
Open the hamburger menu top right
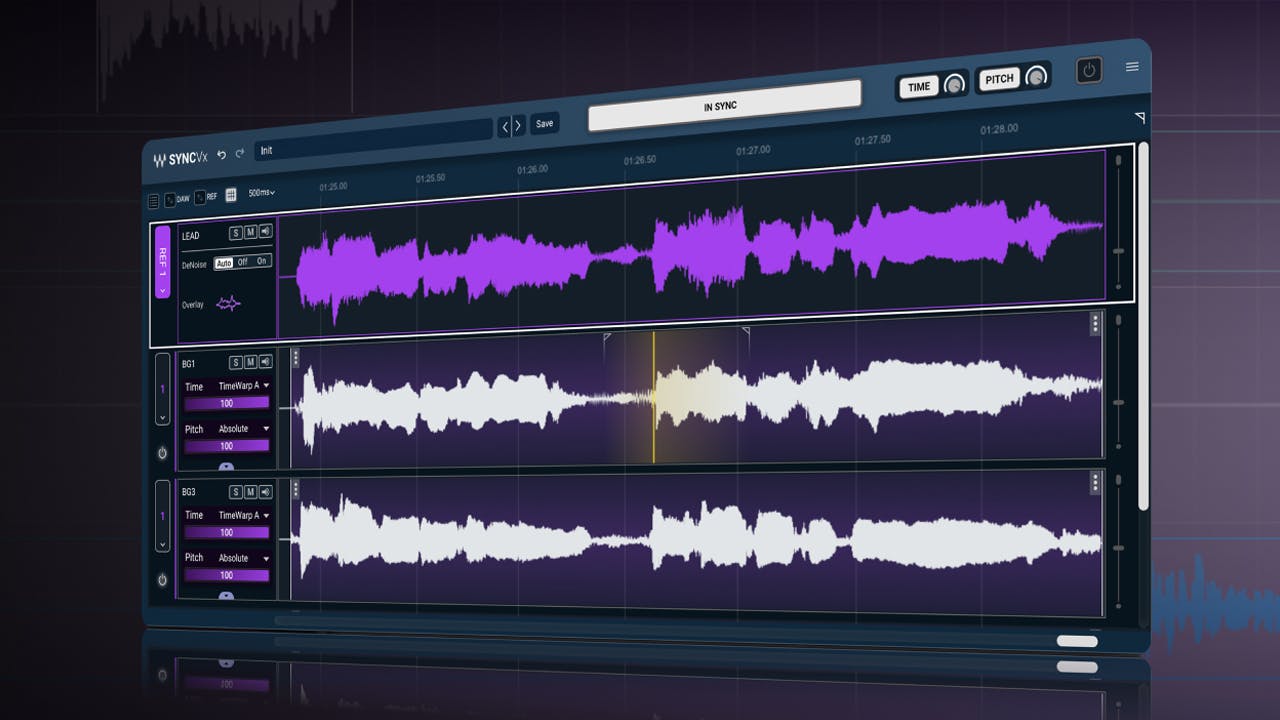(x=1132, y=66)
